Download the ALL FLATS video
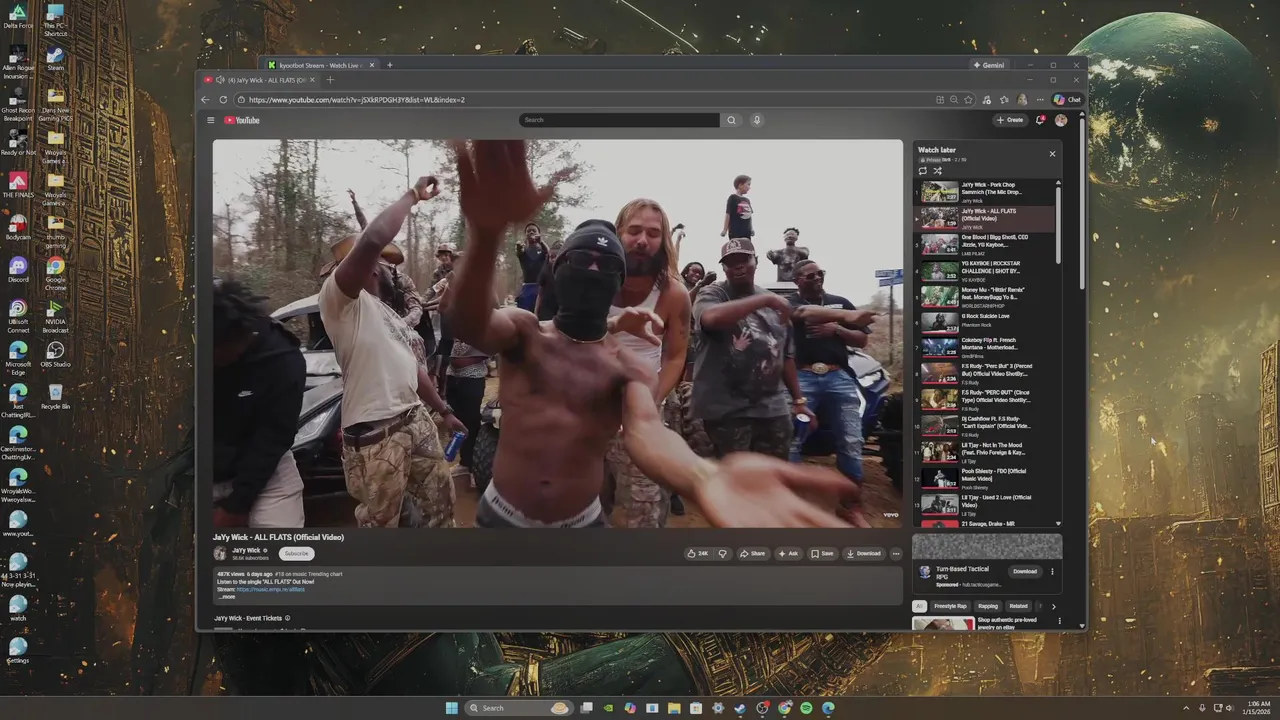1280x720 pixels. 864,553
